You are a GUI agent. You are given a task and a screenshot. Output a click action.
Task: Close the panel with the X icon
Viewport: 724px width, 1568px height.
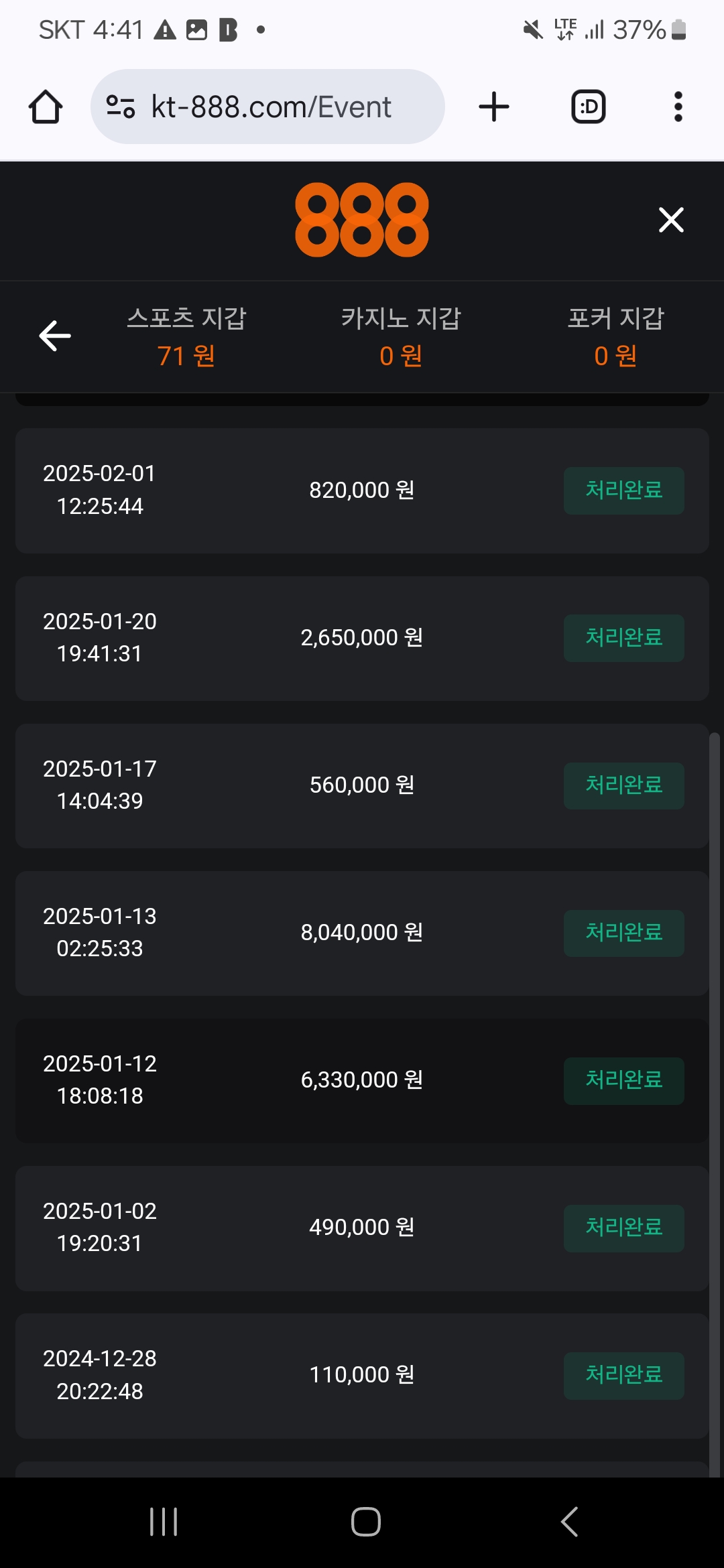click(671, 220)
